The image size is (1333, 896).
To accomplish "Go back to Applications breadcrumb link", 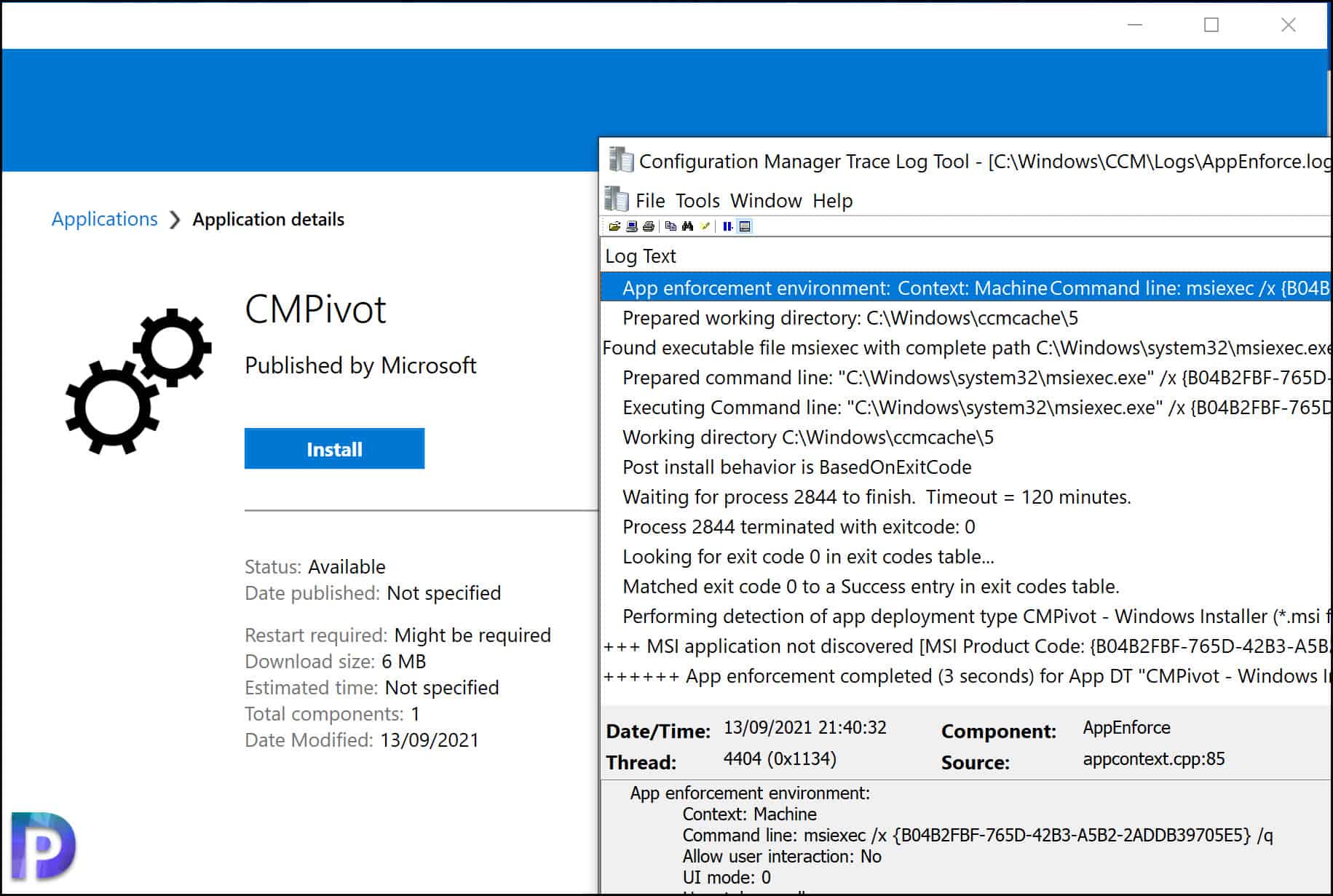I will pyautogui.click(x=104, y=219).
